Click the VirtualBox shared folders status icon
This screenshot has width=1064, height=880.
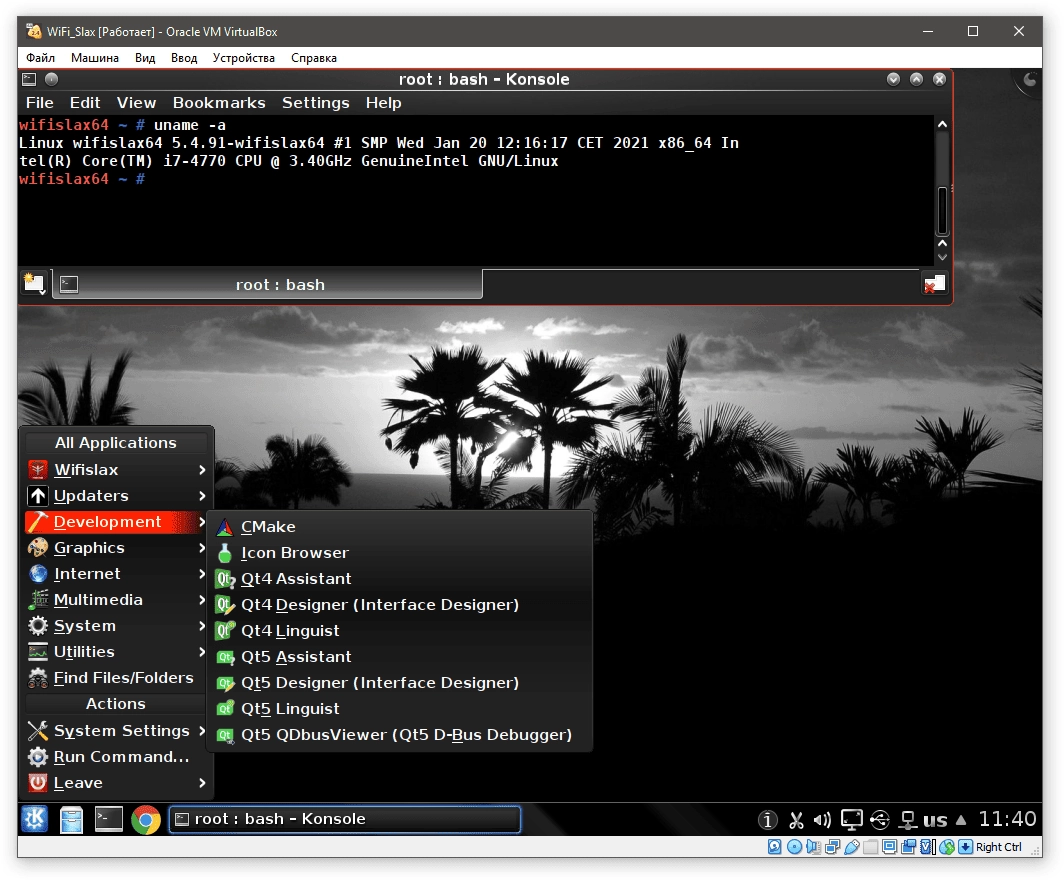871,847
